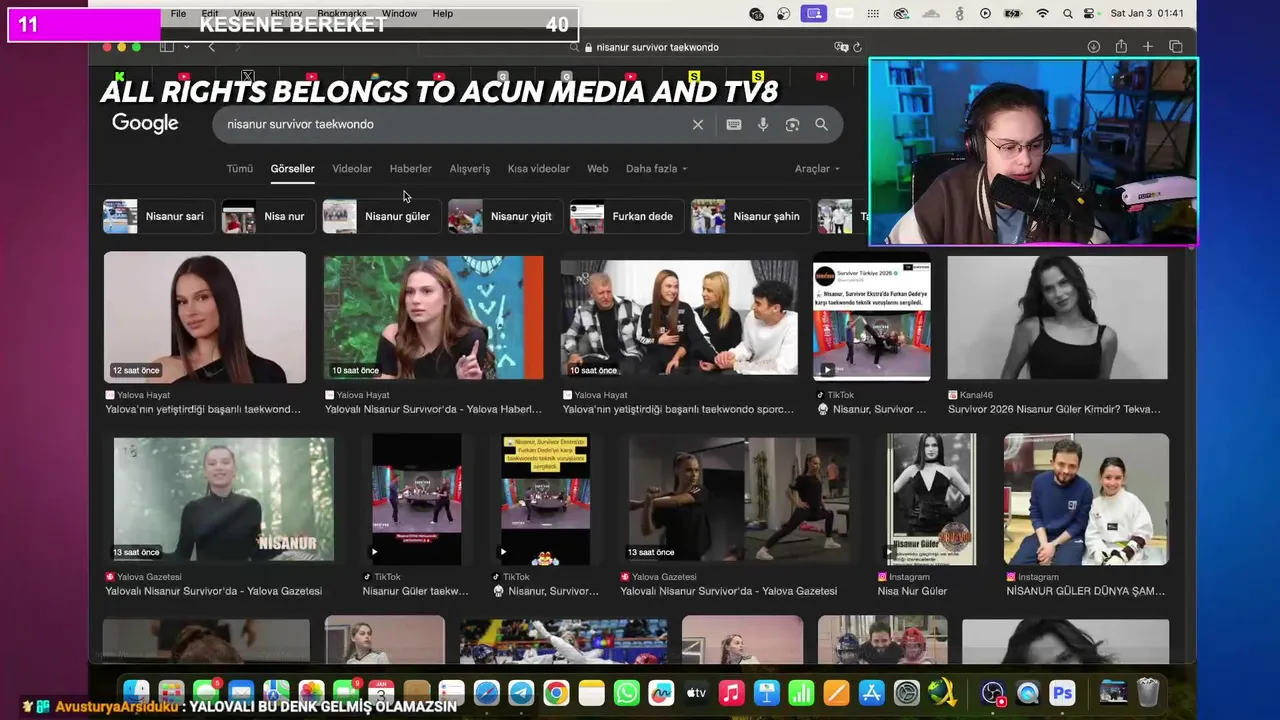Image resolution: width=1280 pixels, height=720 pixels.
Task: Open four-people sofa image result
Action: (679, 317)
